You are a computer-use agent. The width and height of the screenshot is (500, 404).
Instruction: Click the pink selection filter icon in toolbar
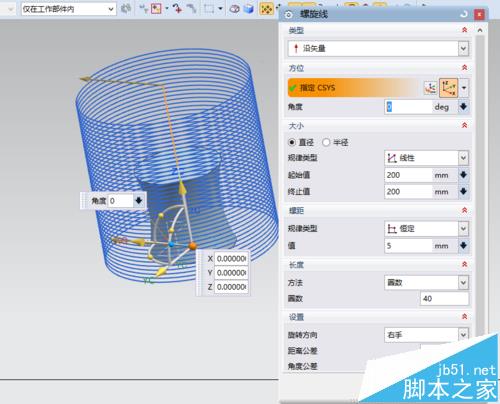[156, 9]
